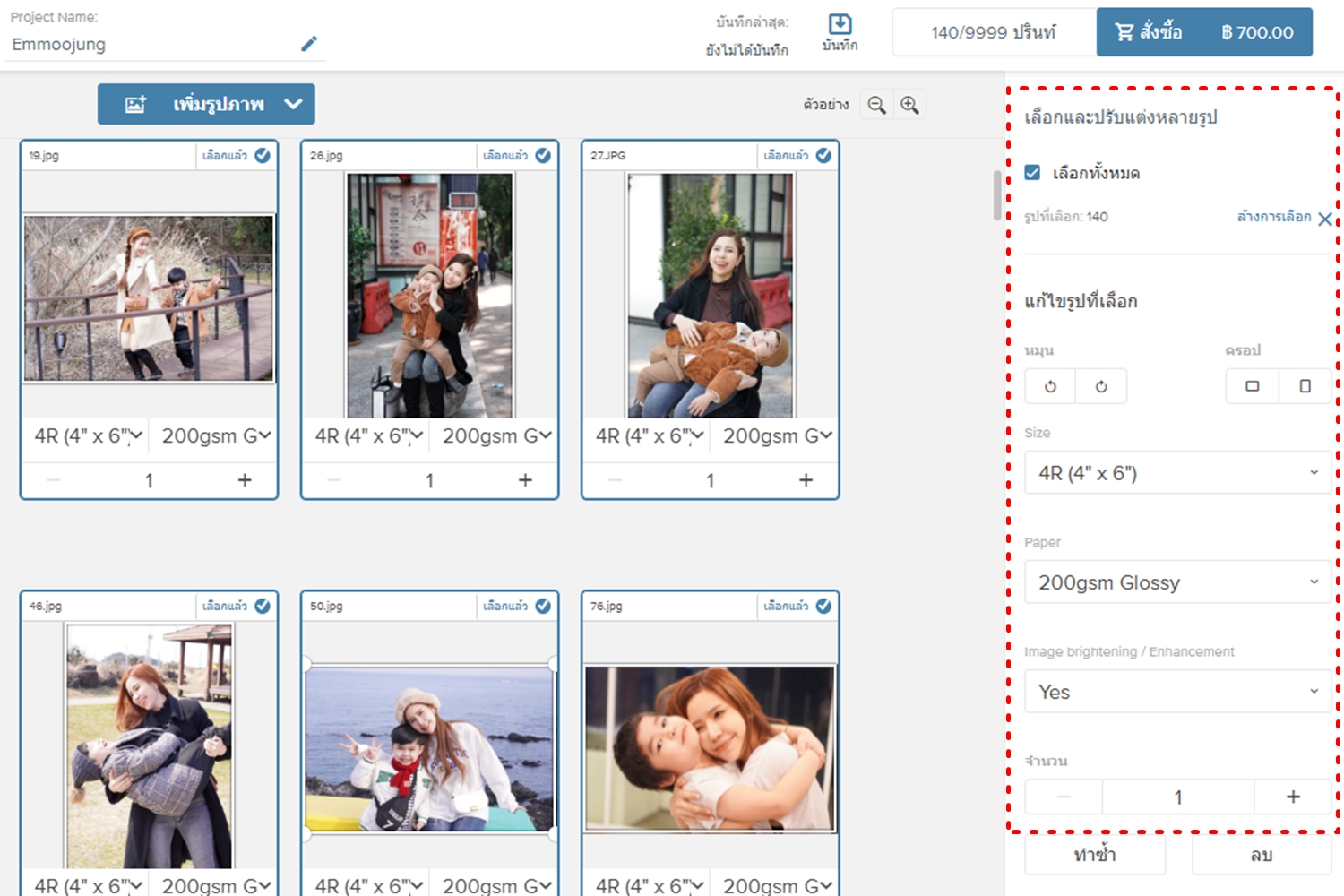Select the 76.jpg photo thumbnail
Screen dimensions: 1344x896
711,749
